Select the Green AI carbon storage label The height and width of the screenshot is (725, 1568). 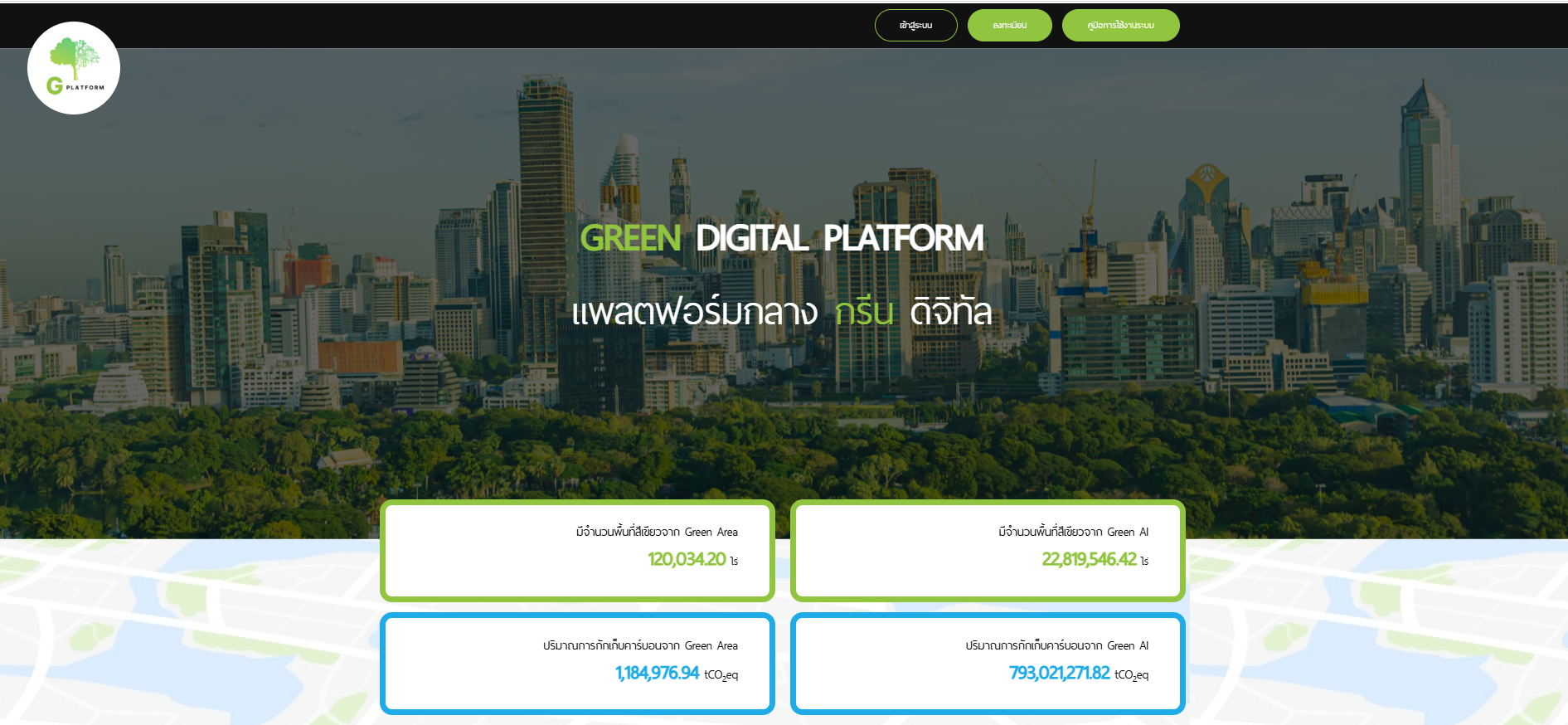1056,645
